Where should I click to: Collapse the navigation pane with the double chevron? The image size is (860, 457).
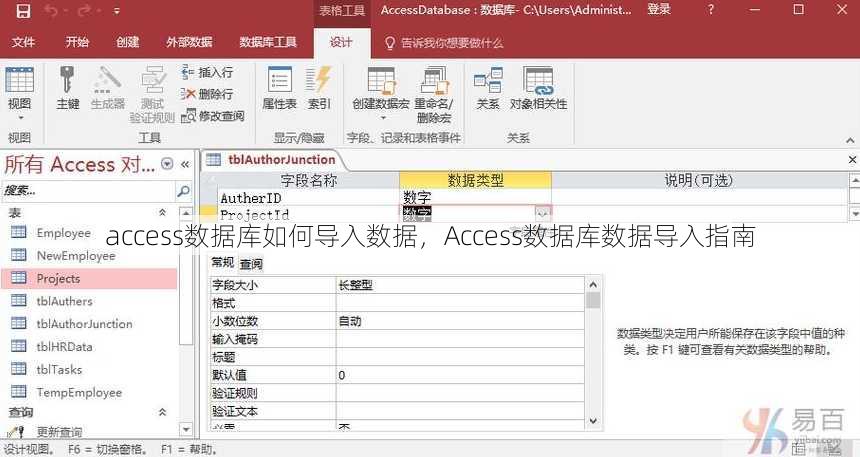point(185,163)
